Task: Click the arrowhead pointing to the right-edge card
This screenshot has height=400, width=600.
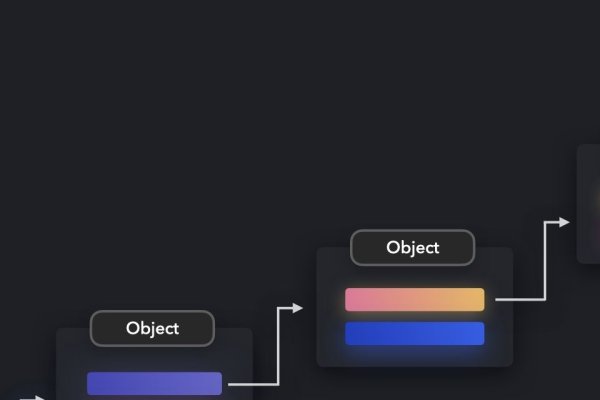Action: (x=563, y=223)
